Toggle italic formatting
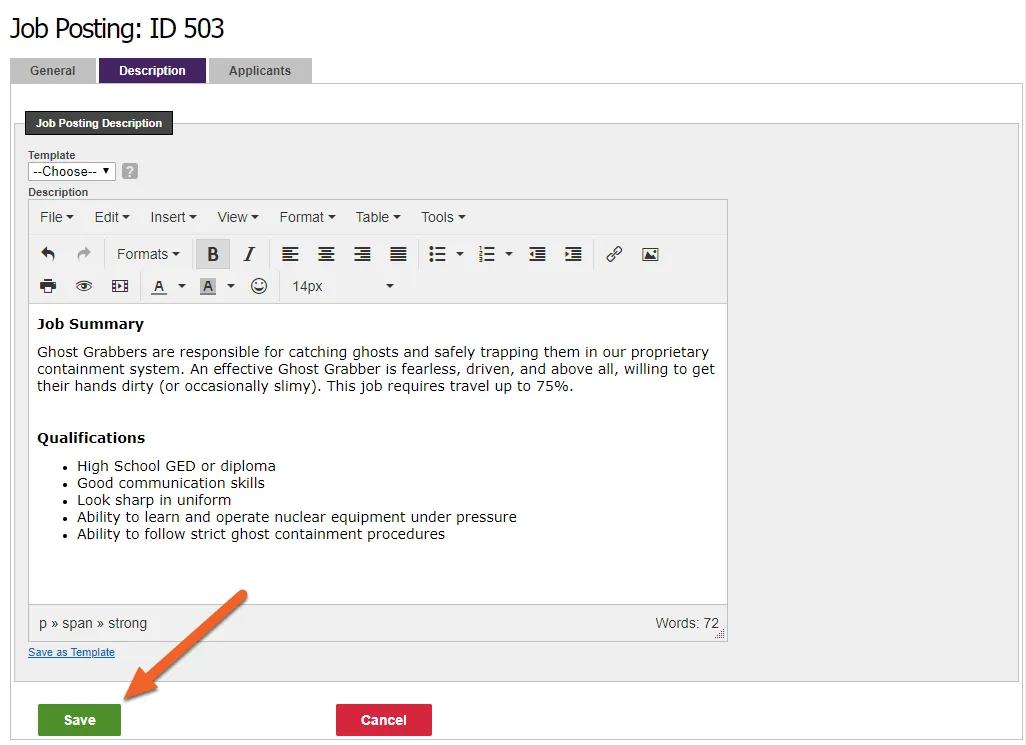This screenshot has width=1026, height=745. pyautogui.click(x=249, y=254)
